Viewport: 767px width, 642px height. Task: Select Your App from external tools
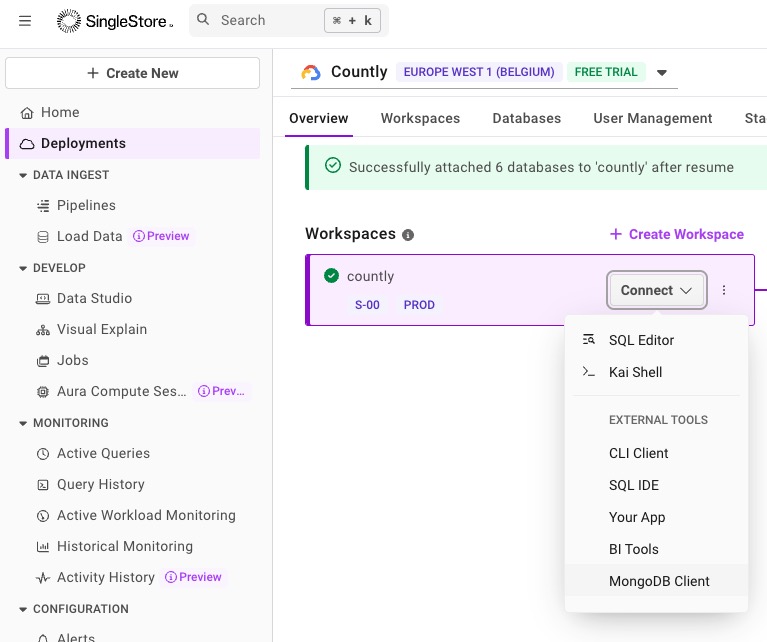point(656,518)
